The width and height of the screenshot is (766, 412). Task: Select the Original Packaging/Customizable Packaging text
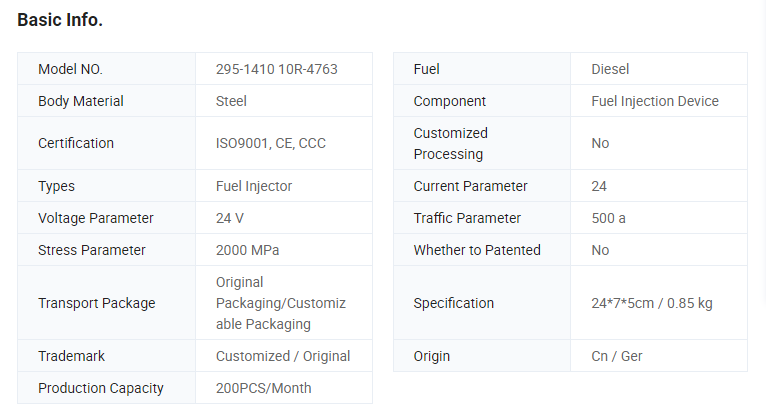pos(281,303)
